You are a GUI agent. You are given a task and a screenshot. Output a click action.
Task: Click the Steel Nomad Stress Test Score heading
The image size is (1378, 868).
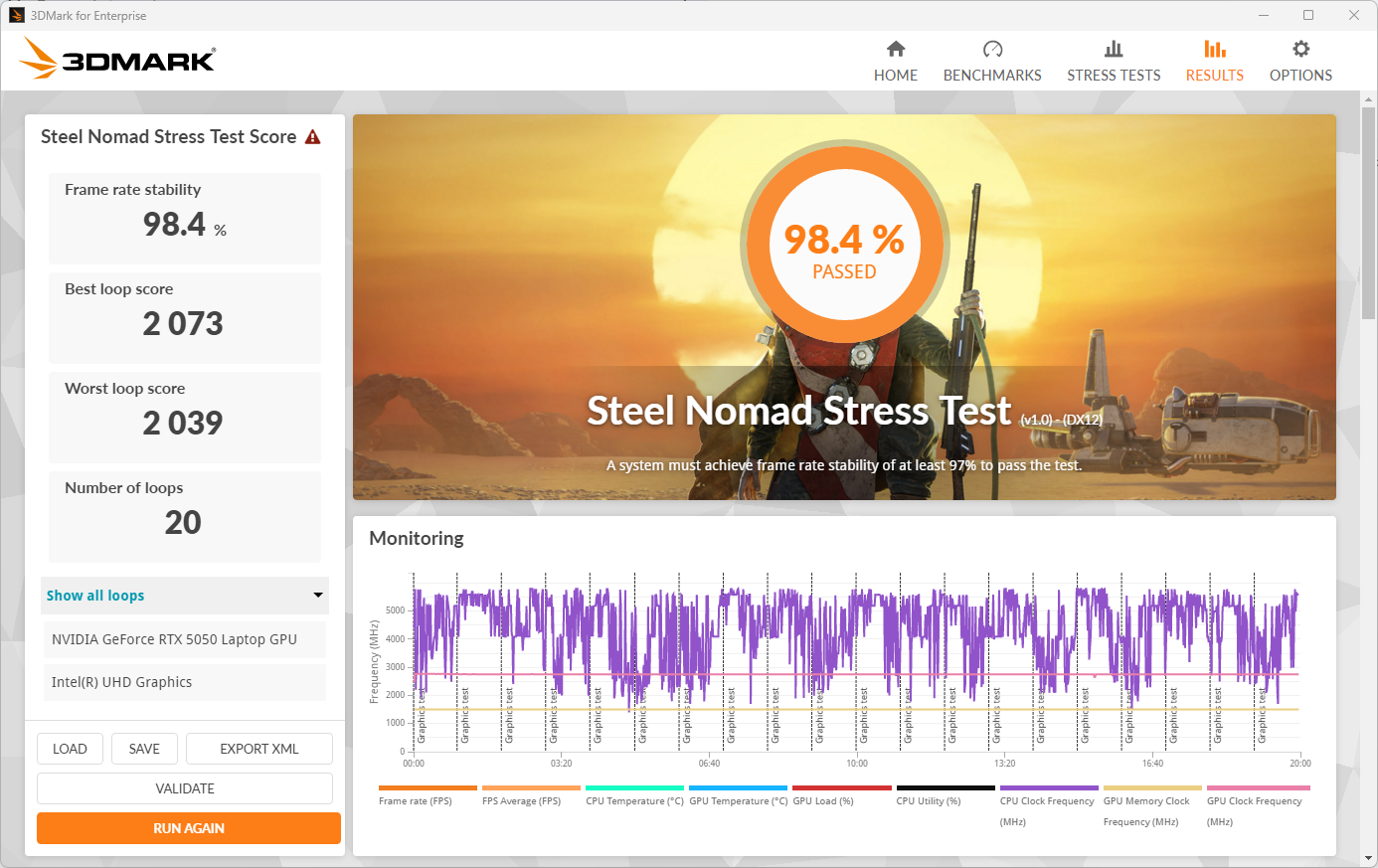coord(168,137)
